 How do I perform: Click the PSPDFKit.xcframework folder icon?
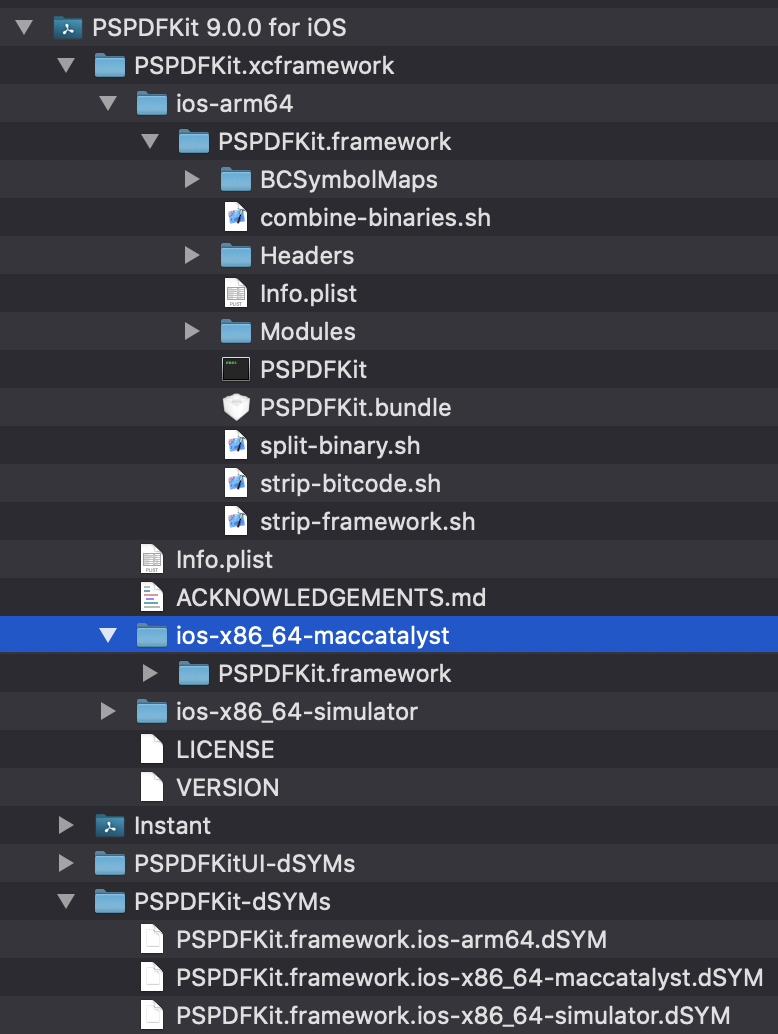click(109, 66)
